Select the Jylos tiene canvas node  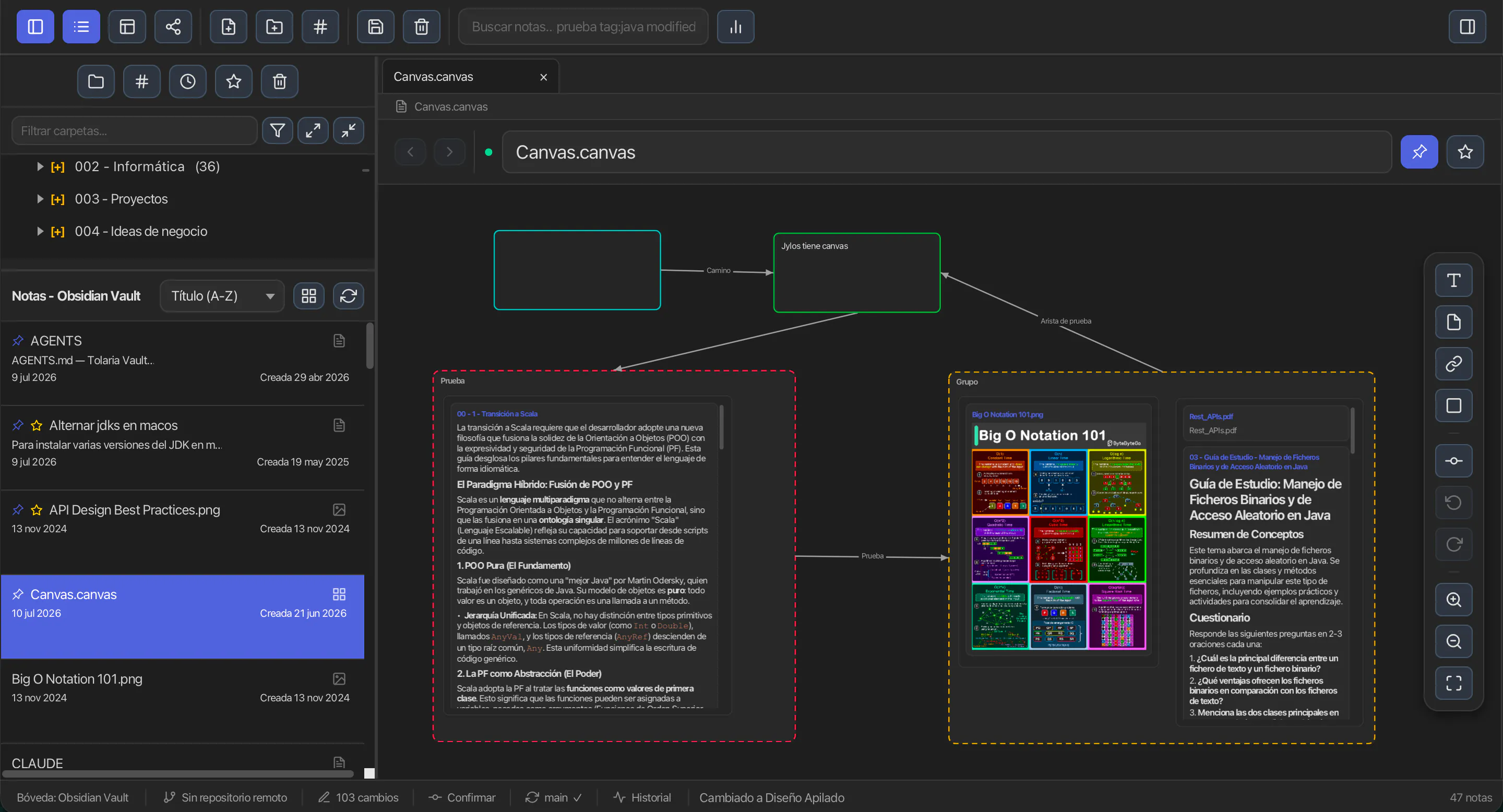(856, 273)
